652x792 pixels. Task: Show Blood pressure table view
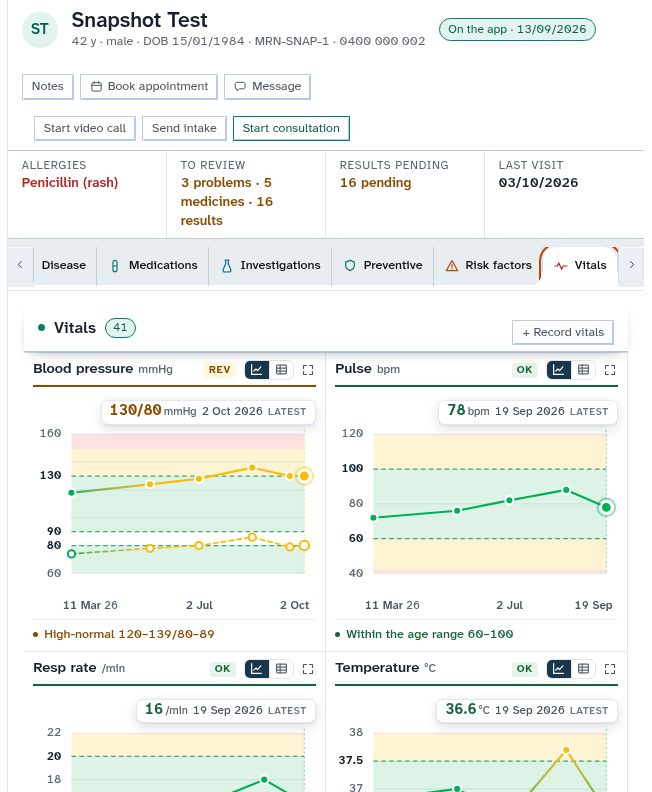point(281,370)
